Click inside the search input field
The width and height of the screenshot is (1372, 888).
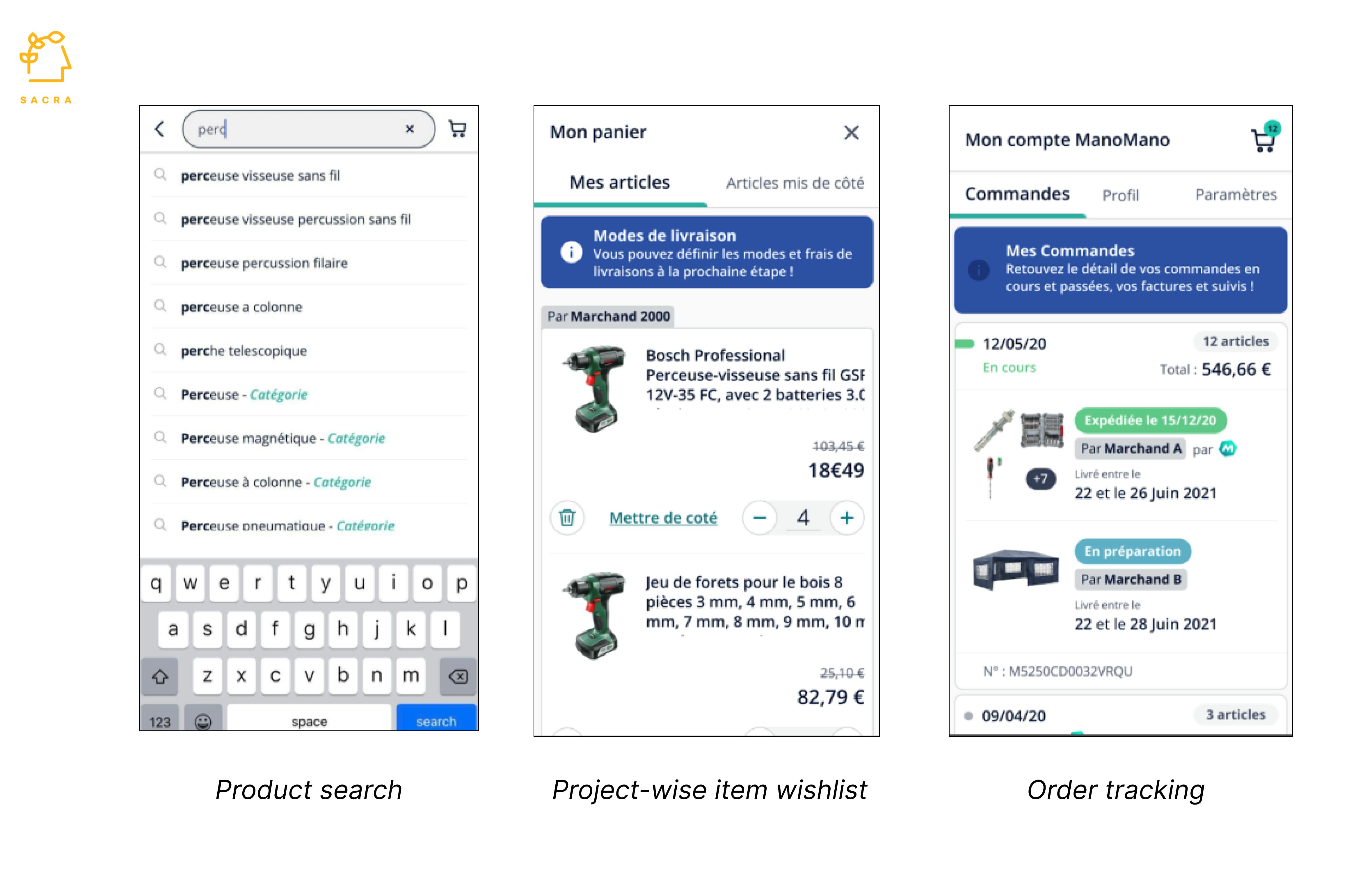click(300, 129)
